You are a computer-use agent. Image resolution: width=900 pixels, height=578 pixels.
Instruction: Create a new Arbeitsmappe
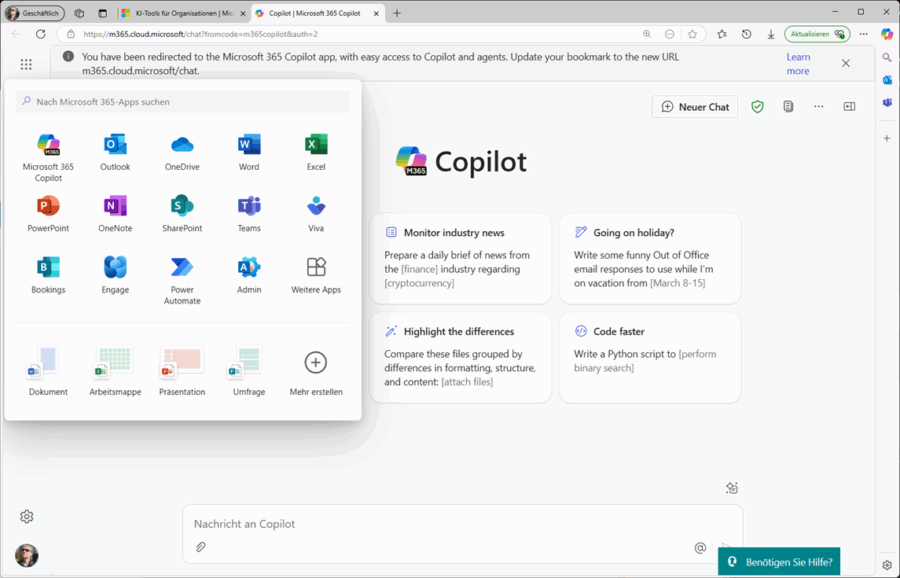[x=115, y=371]
